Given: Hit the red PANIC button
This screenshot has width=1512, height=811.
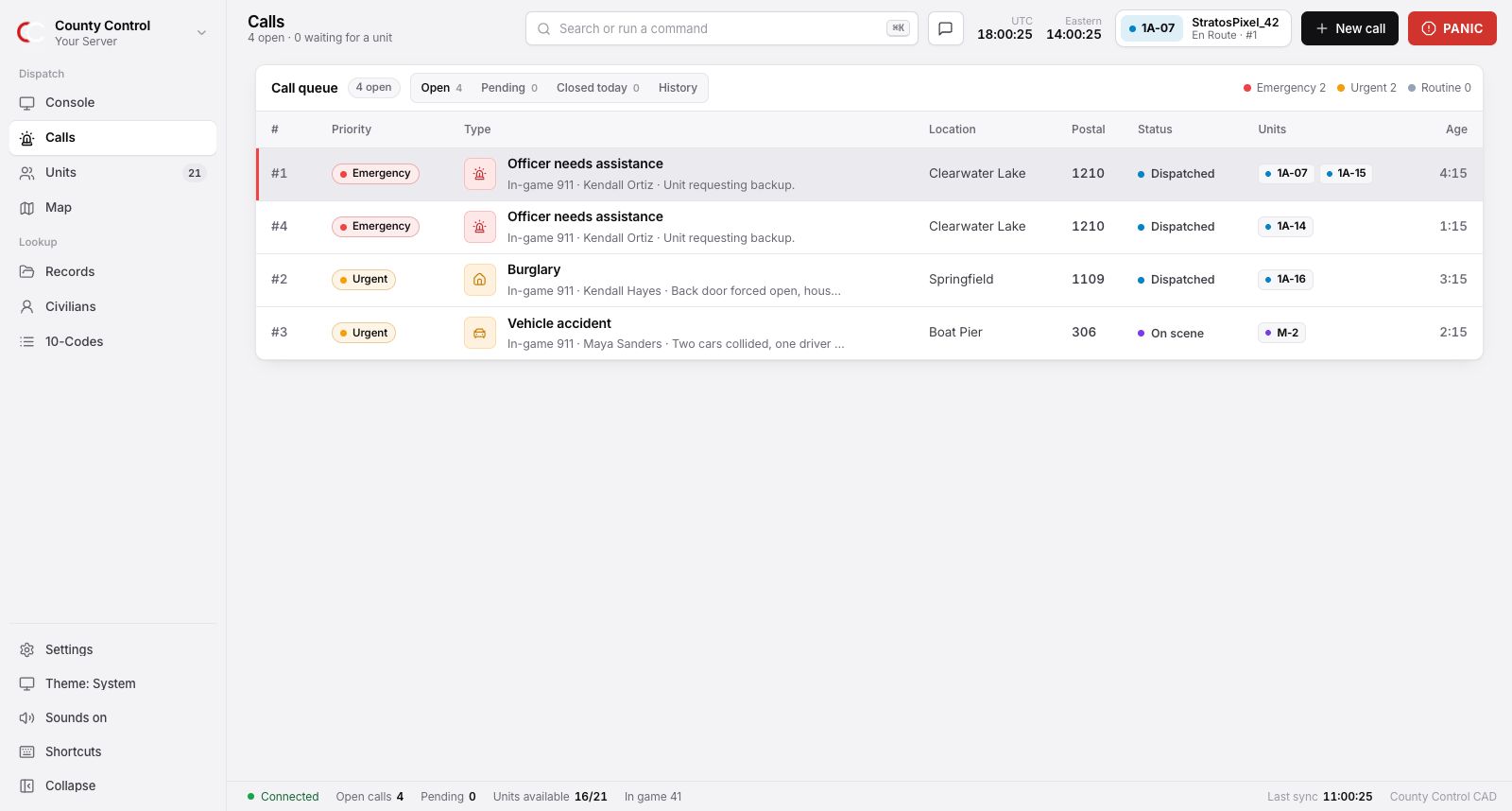Looking at the screenshot, I should (1452, 28).
